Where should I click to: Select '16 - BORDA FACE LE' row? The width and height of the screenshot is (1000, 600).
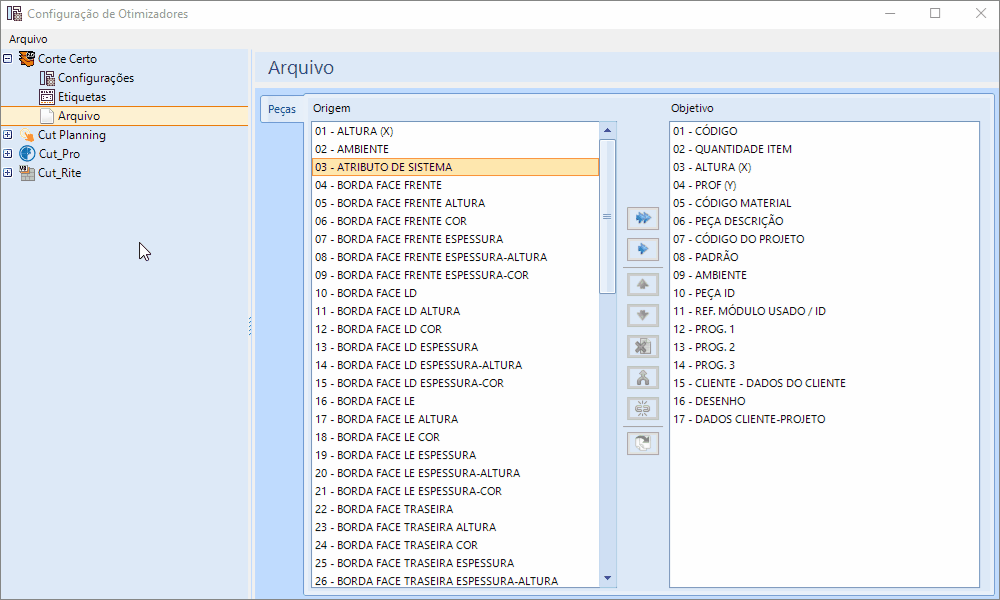tap(455, 401)
